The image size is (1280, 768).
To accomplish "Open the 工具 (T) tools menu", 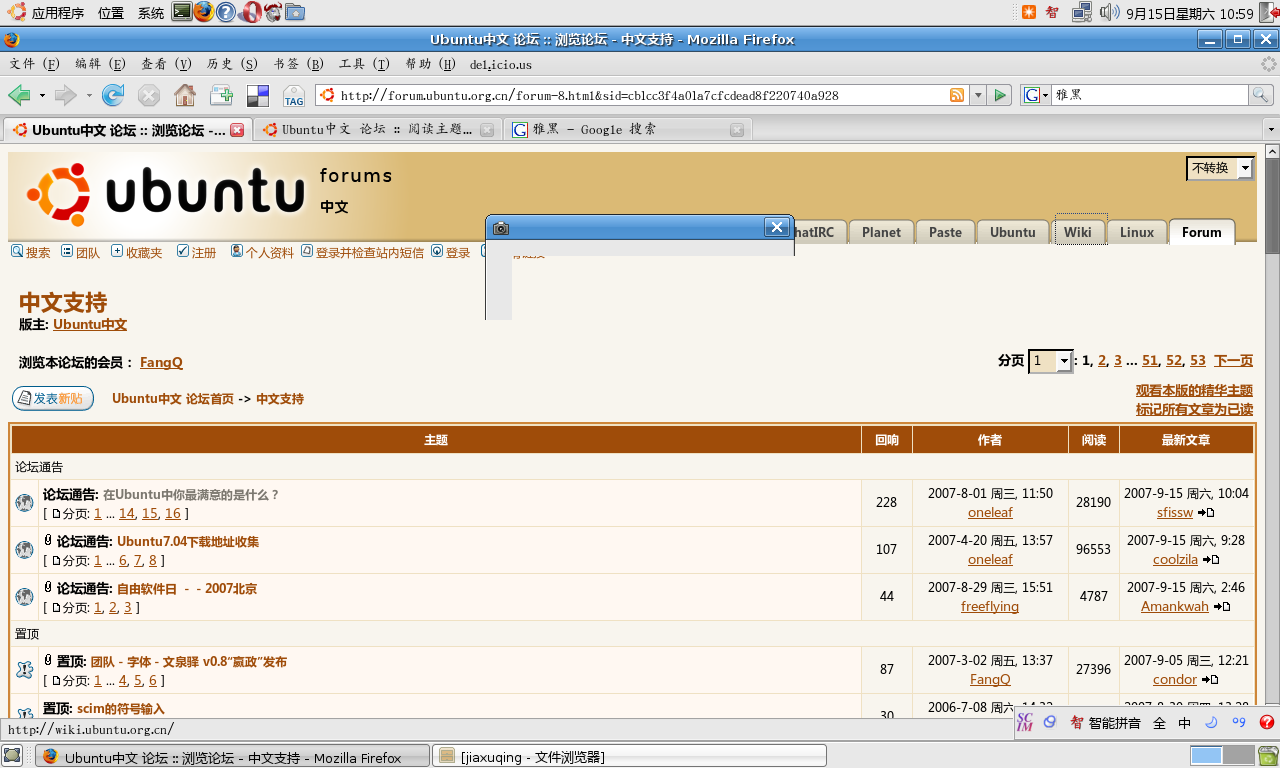I will tap(364, 64).
